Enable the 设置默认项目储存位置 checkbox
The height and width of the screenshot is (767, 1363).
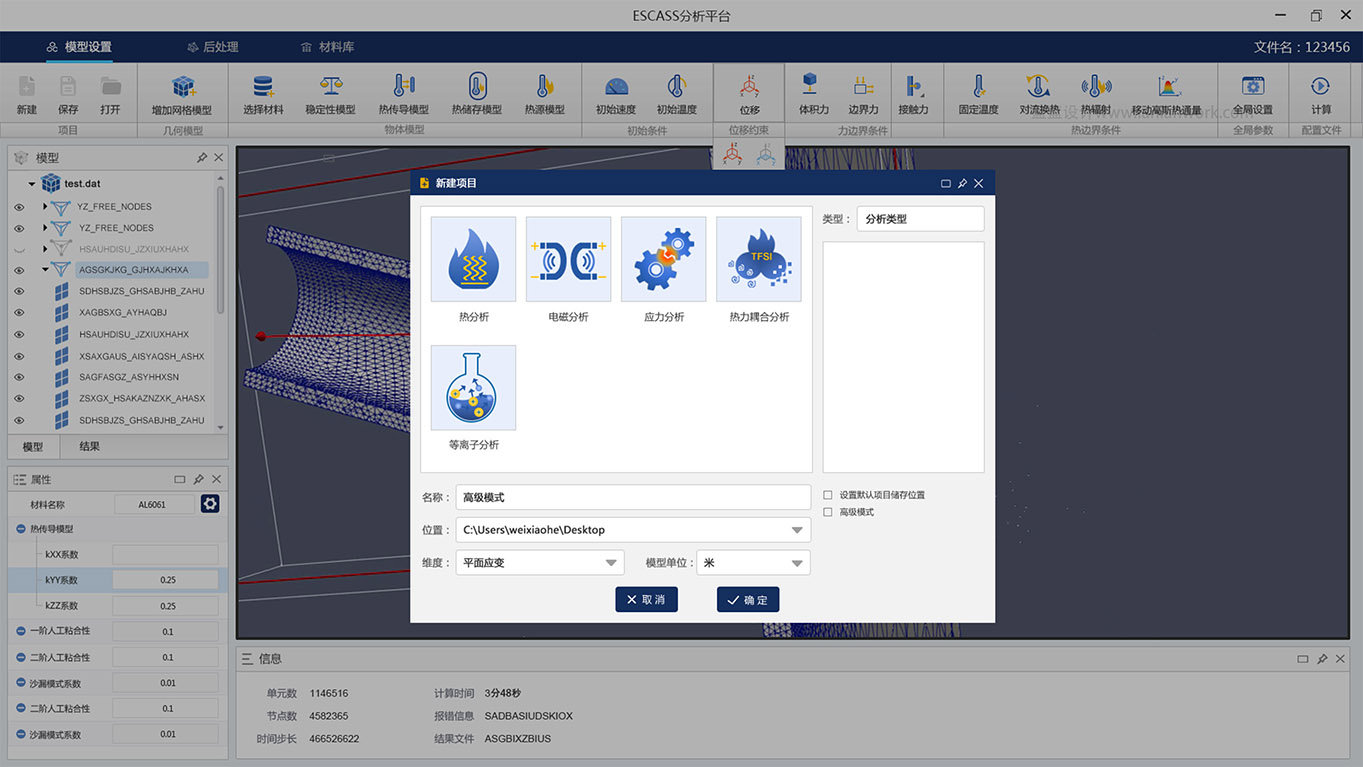(x=828, y=495)
